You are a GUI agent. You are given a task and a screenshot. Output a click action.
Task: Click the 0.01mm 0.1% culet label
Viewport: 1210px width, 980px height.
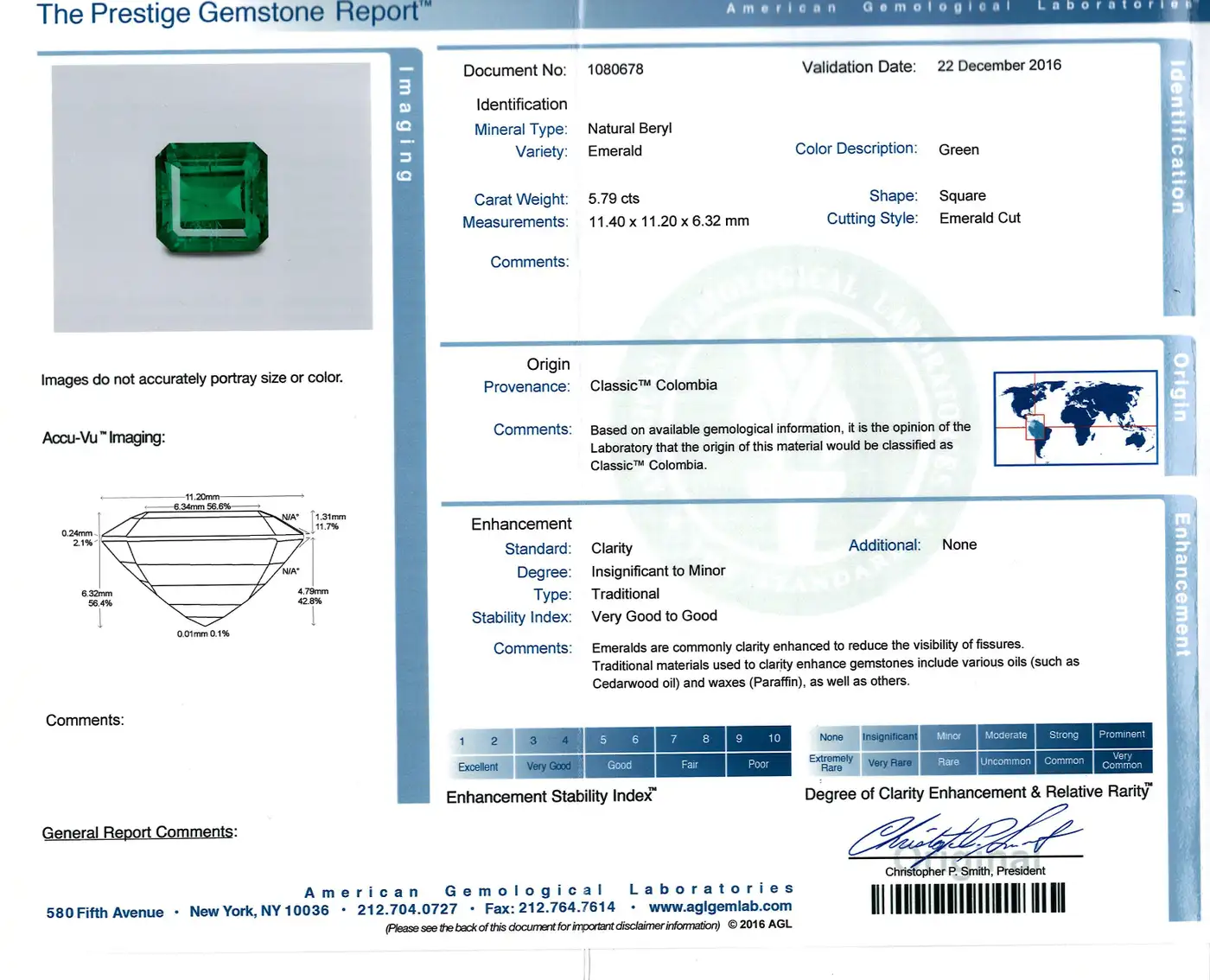click(203, 634)
